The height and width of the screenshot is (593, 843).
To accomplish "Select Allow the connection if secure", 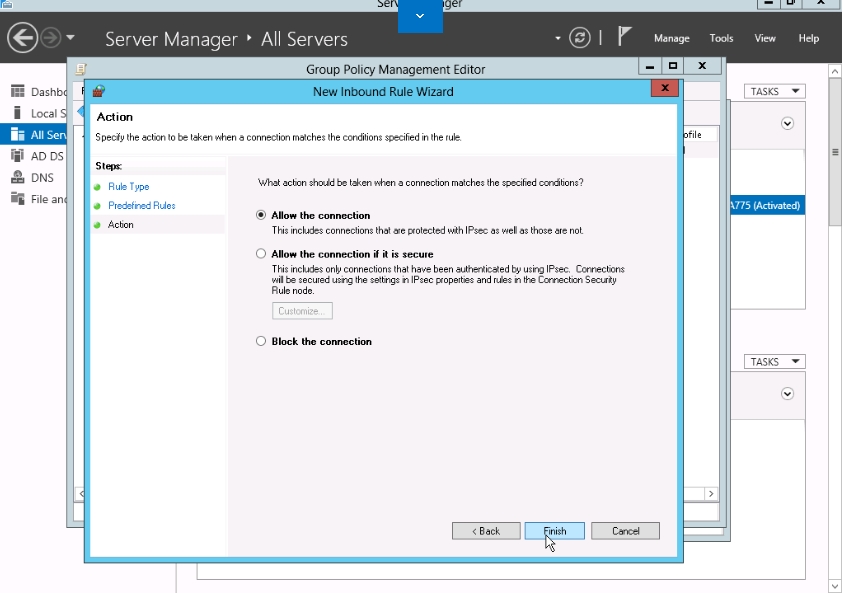I will point(262,254).
